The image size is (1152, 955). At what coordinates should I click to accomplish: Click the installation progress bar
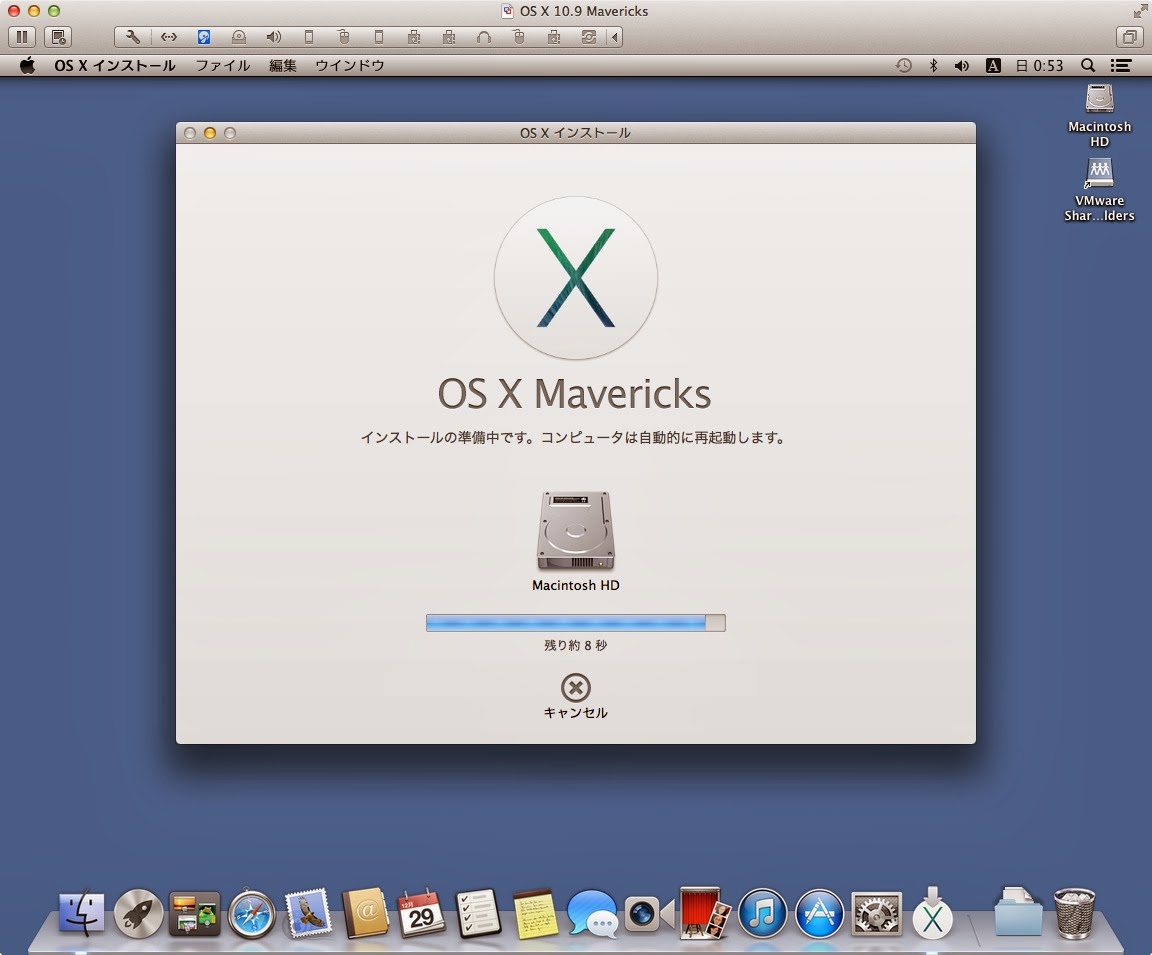[x=575, y=623]
